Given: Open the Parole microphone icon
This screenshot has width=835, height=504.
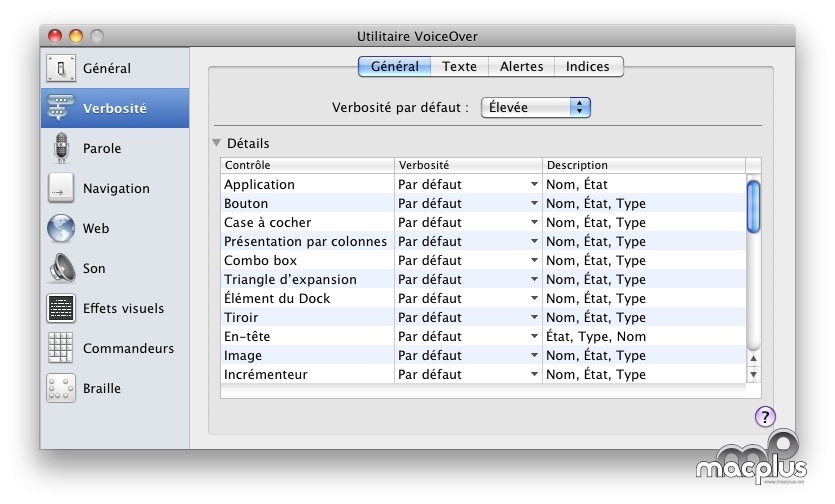Looking at the screenshot, I should pyautogui.click(x=62, y=148).
